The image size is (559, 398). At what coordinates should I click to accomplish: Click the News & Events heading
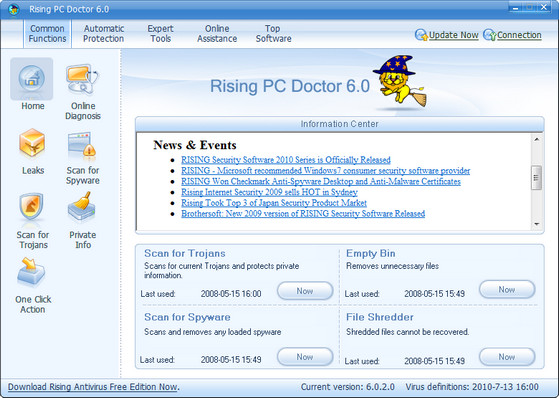point(195,145)
